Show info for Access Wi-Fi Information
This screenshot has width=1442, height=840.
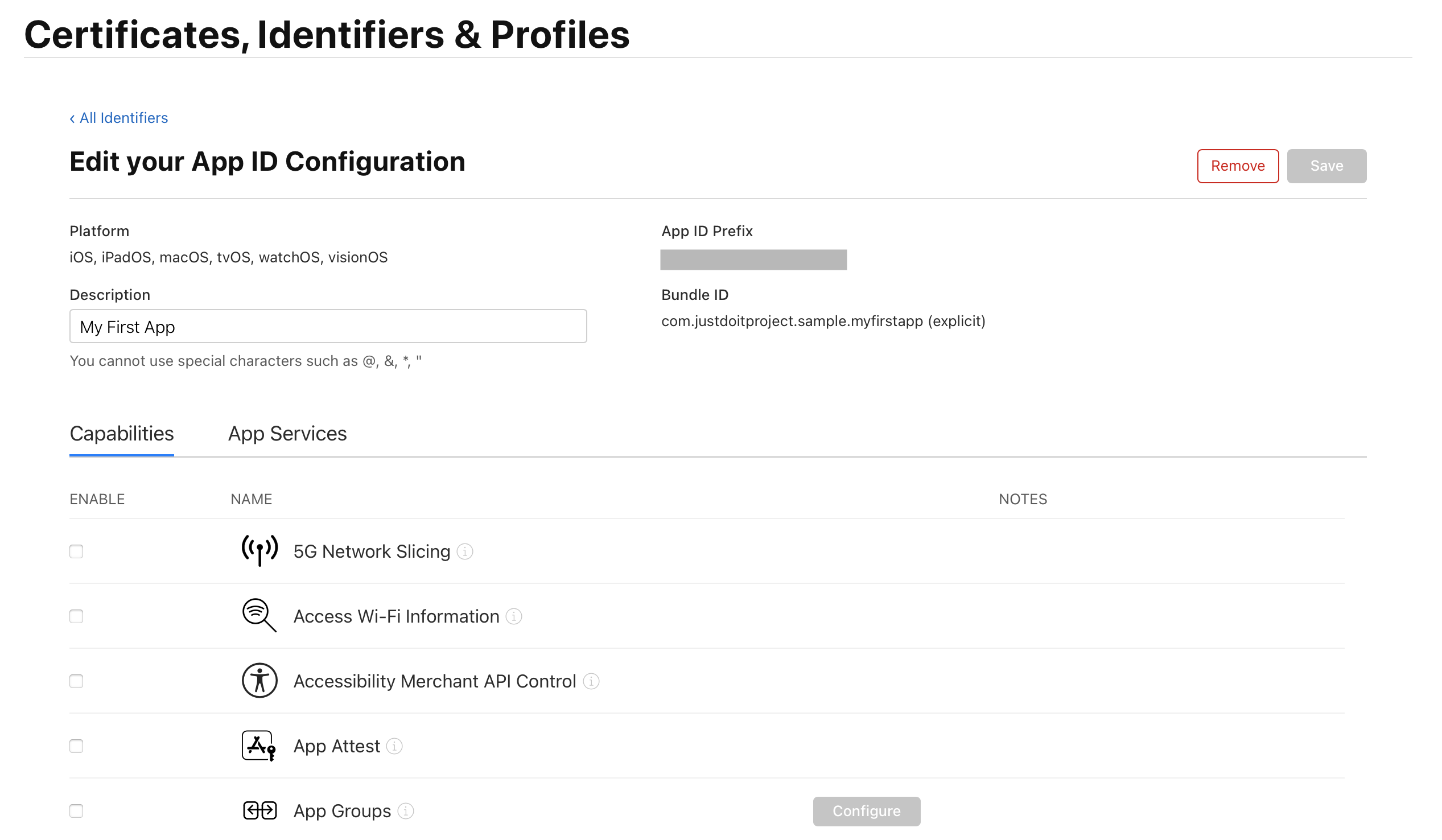(x=514, y=616)
